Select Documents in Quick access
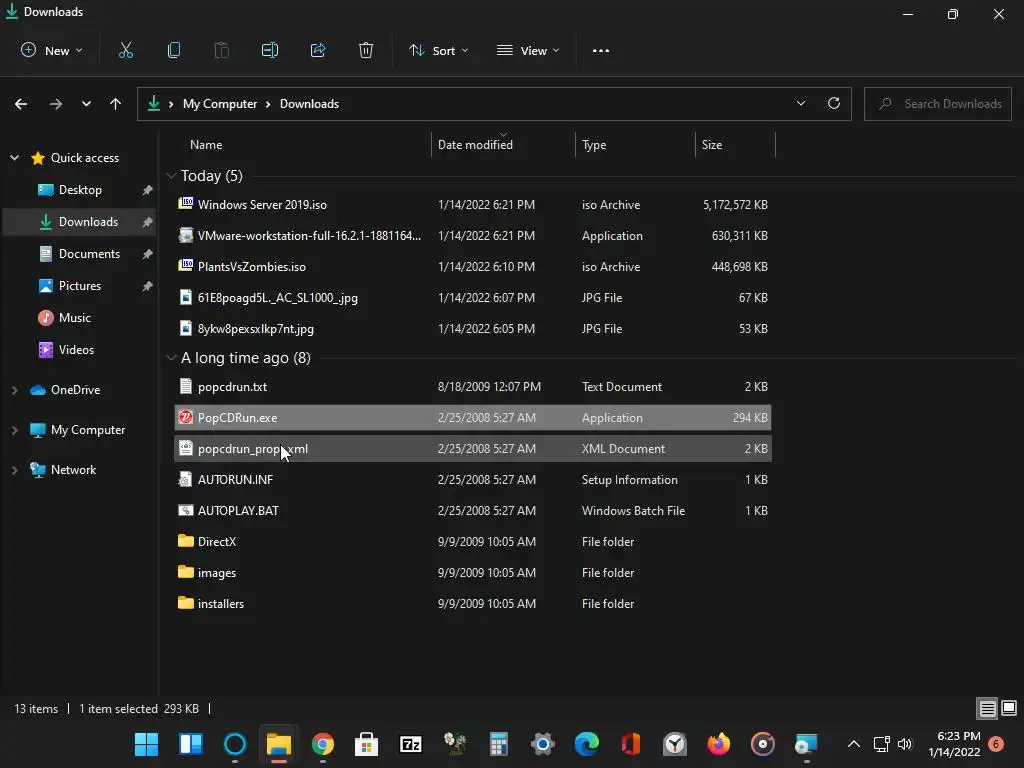Viewport: 1024px width, 768px height. (78, 254)
